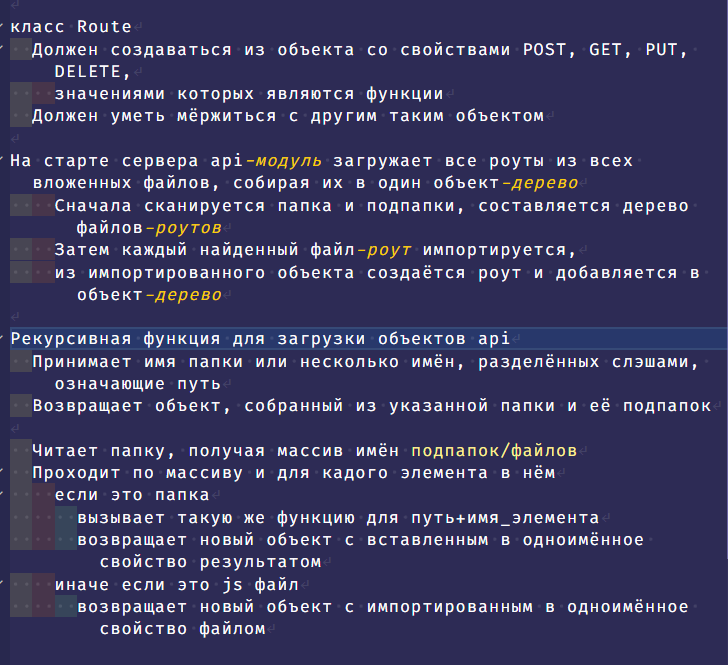Click line "если это папка"

tap(132, 495)
